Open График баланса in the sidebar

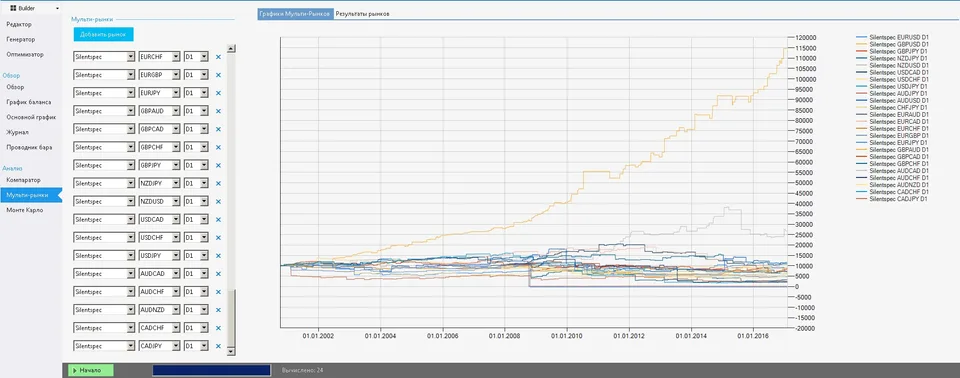(x=29, y=102)
